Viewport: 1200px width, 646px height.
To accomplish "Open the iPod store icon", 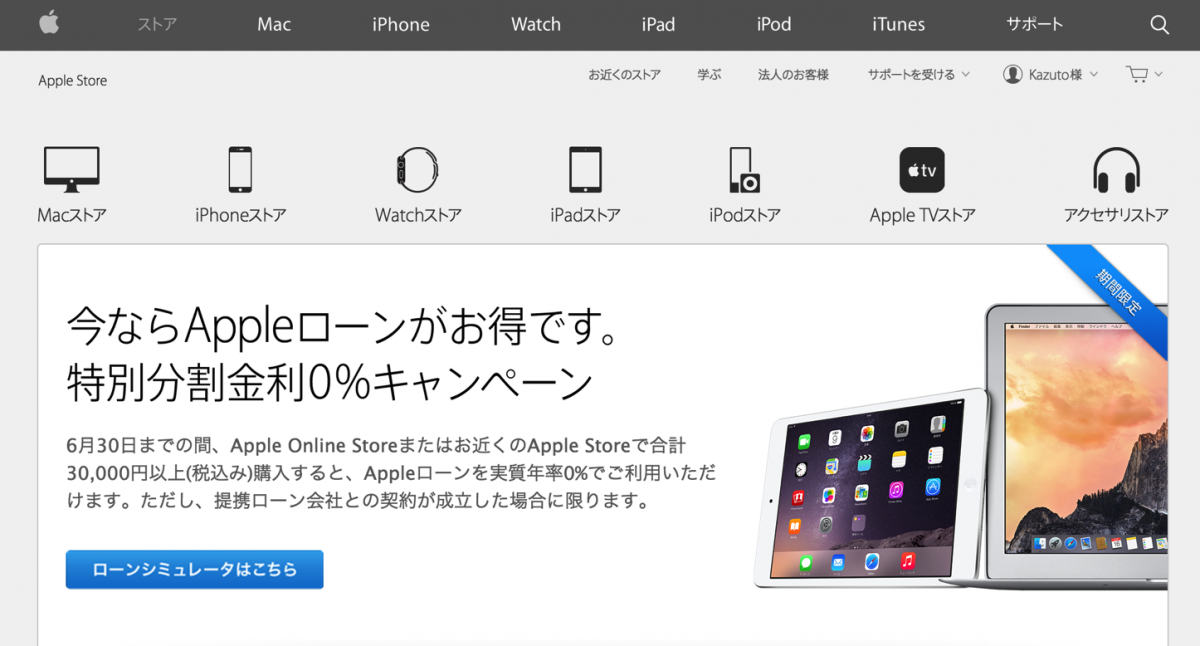I will [744, 169].
